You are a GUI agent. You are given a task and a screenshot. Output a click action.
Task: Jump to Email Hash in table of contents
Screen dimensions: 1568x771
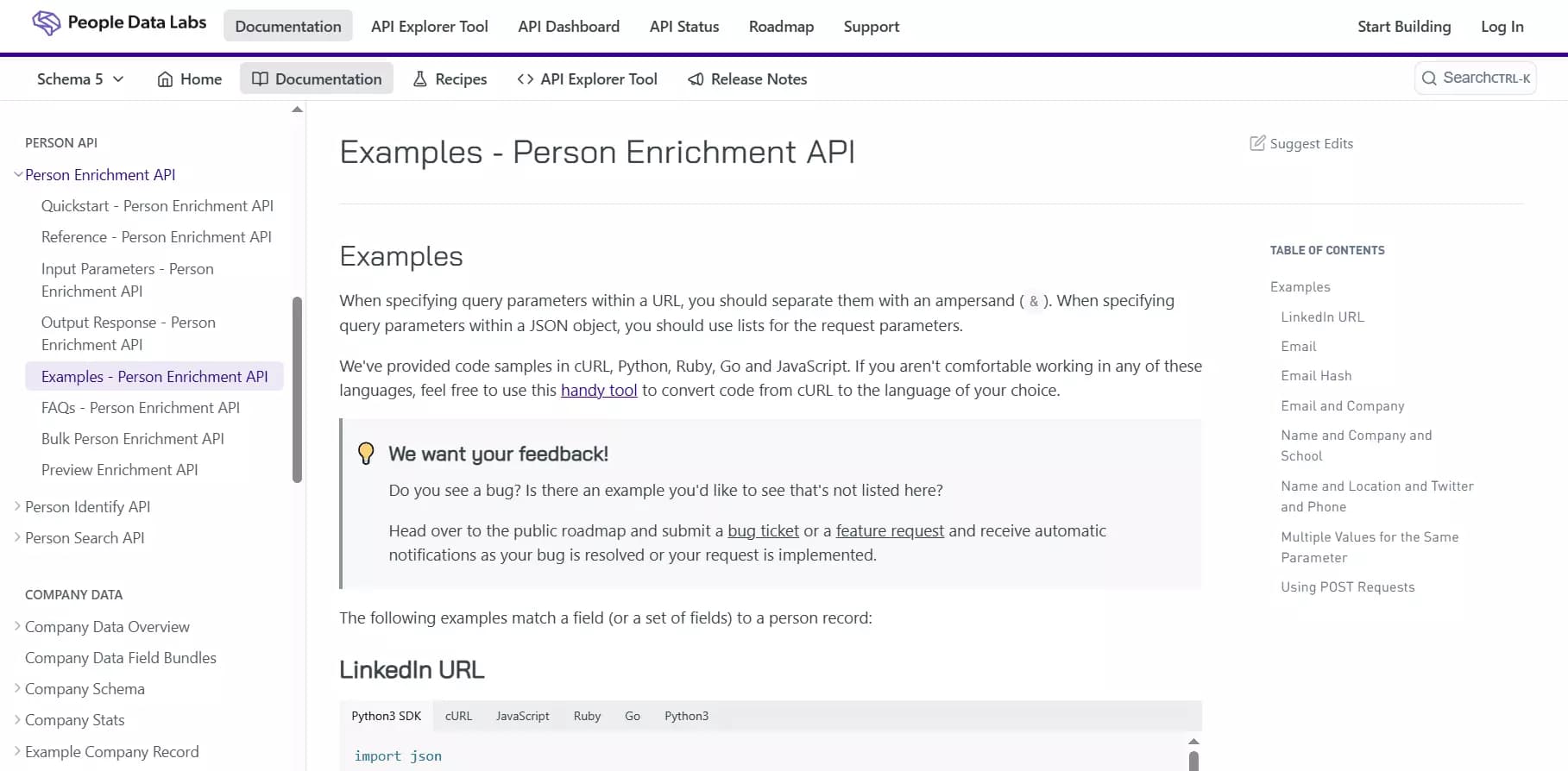pos(1316,375)
